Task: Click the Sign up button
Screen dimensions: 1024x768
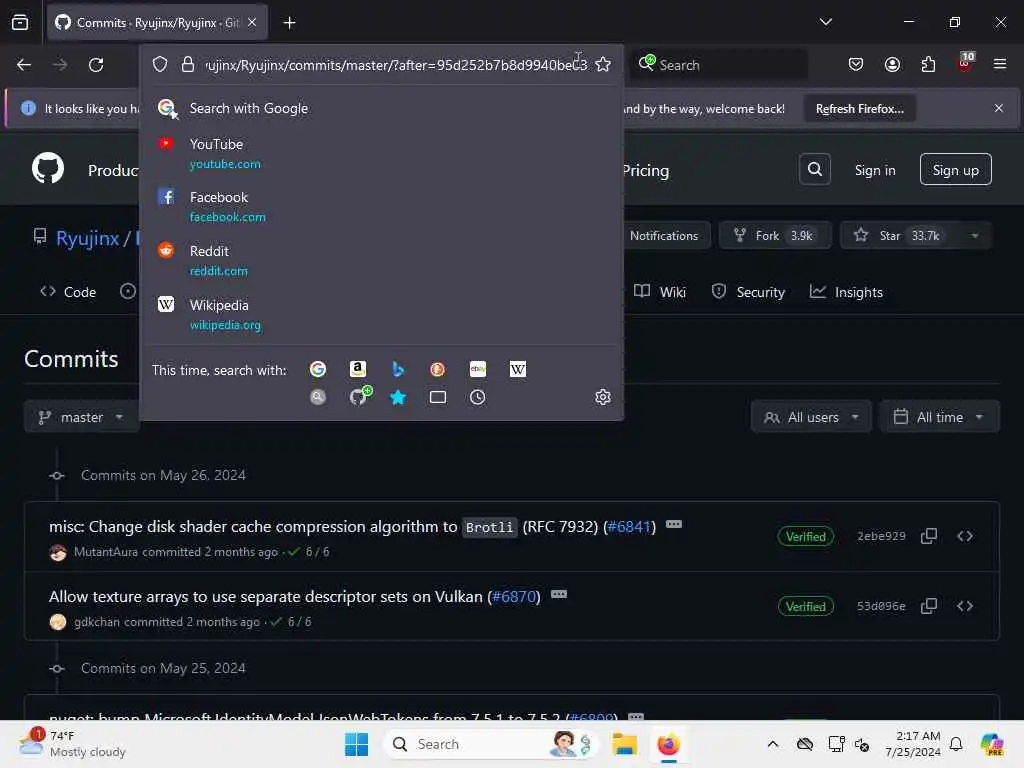Action: (x=955, y=170)
